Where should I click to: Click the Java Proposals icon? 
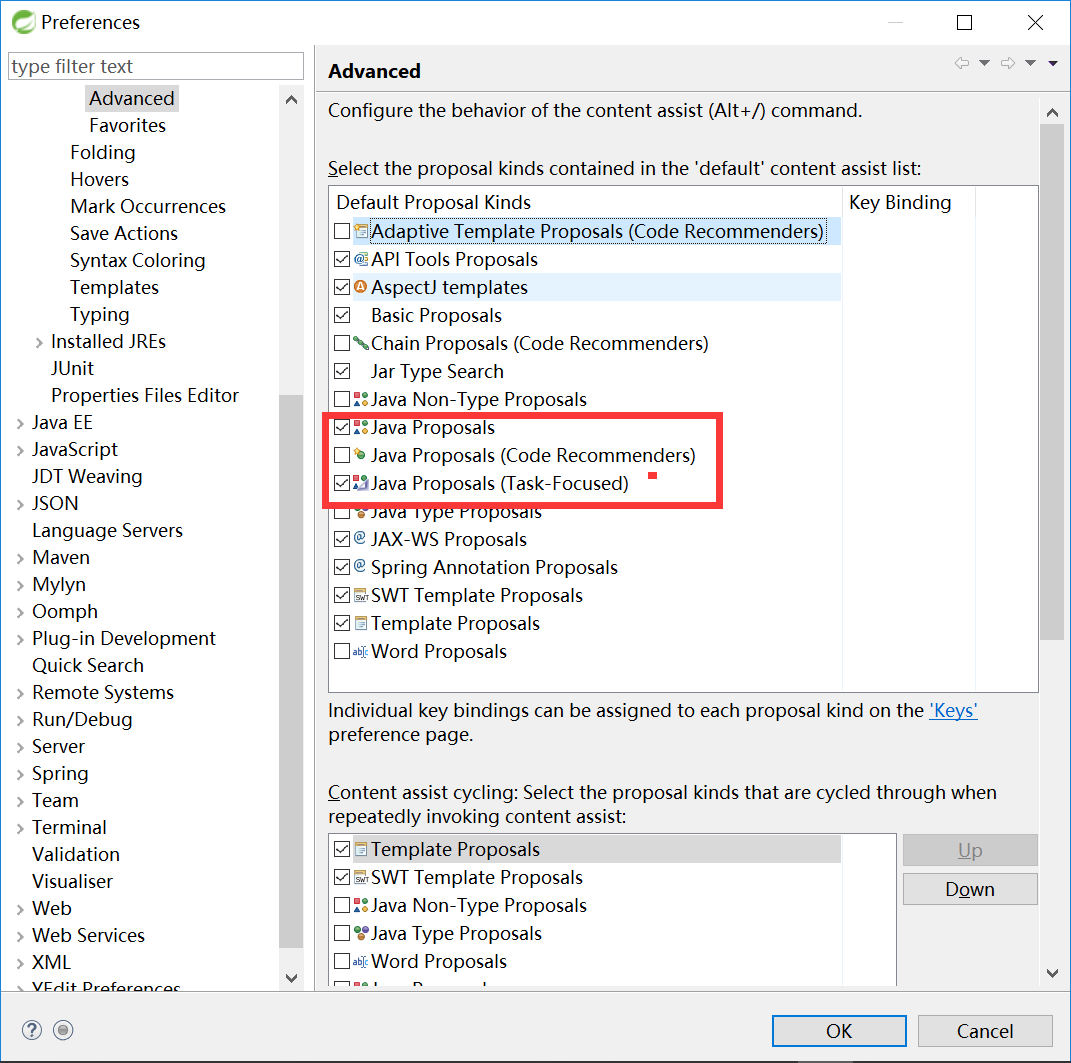(361, 427)
